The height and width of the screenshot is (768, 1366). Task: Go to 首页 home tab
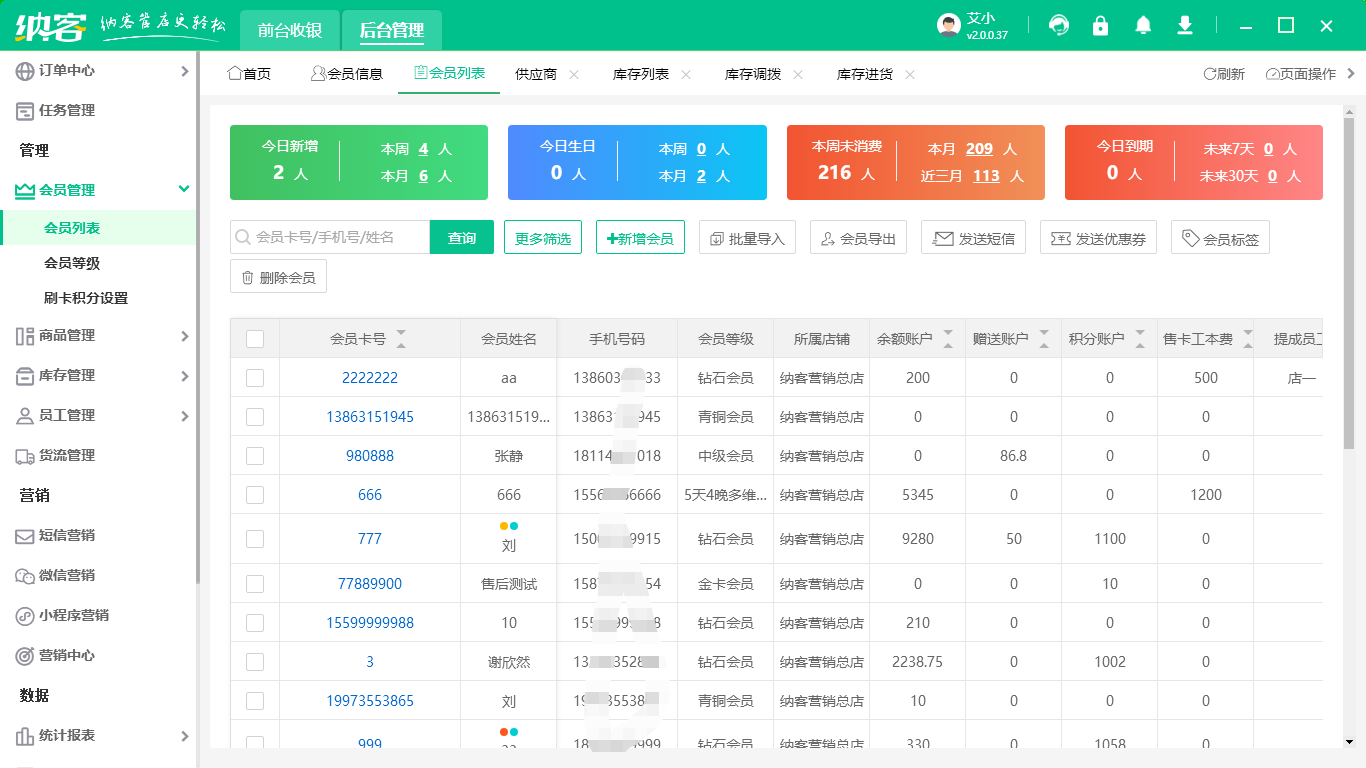(250, 74)
